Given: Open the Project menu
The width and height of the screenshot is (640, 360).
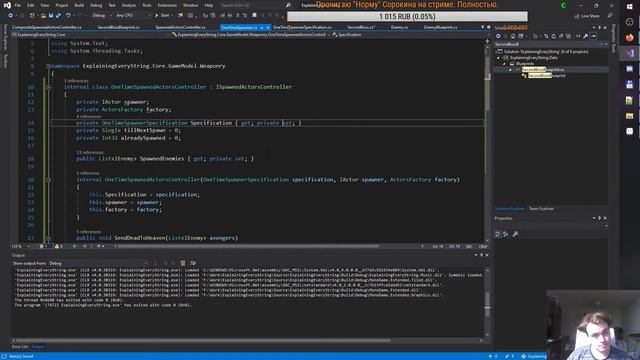Looking at the screenshot, I should [x=62, y=5].
